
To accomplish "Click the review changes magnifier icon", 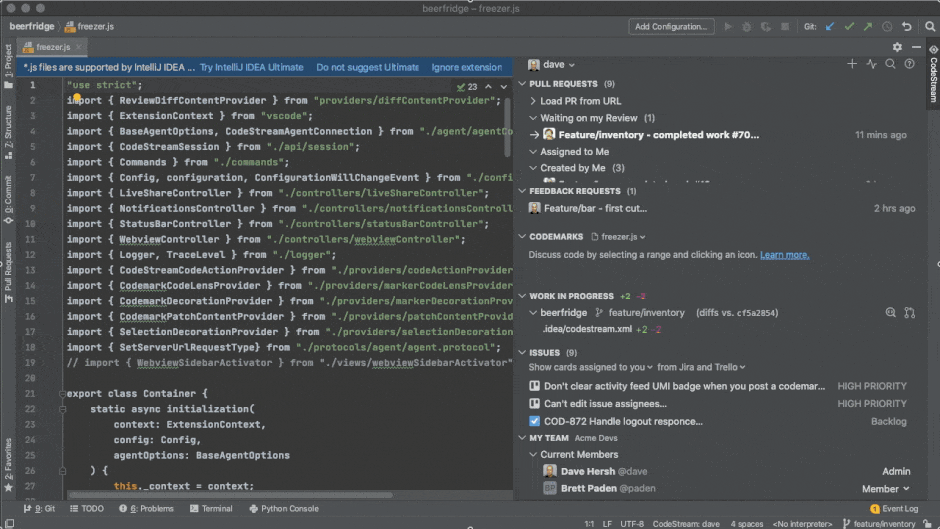I will [890, 312].
